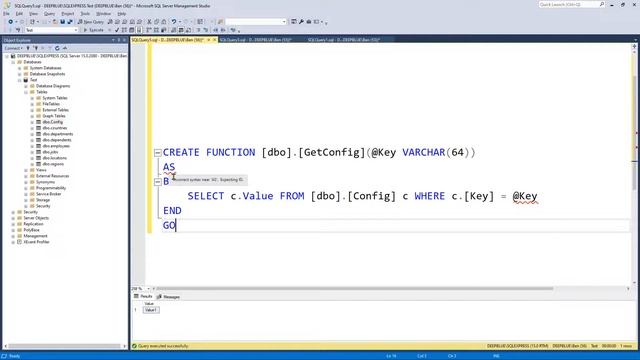Collapse the Databases node
The height and width of the screenshot is (360, 640).
pyautogui.click(x=13, y=62)
